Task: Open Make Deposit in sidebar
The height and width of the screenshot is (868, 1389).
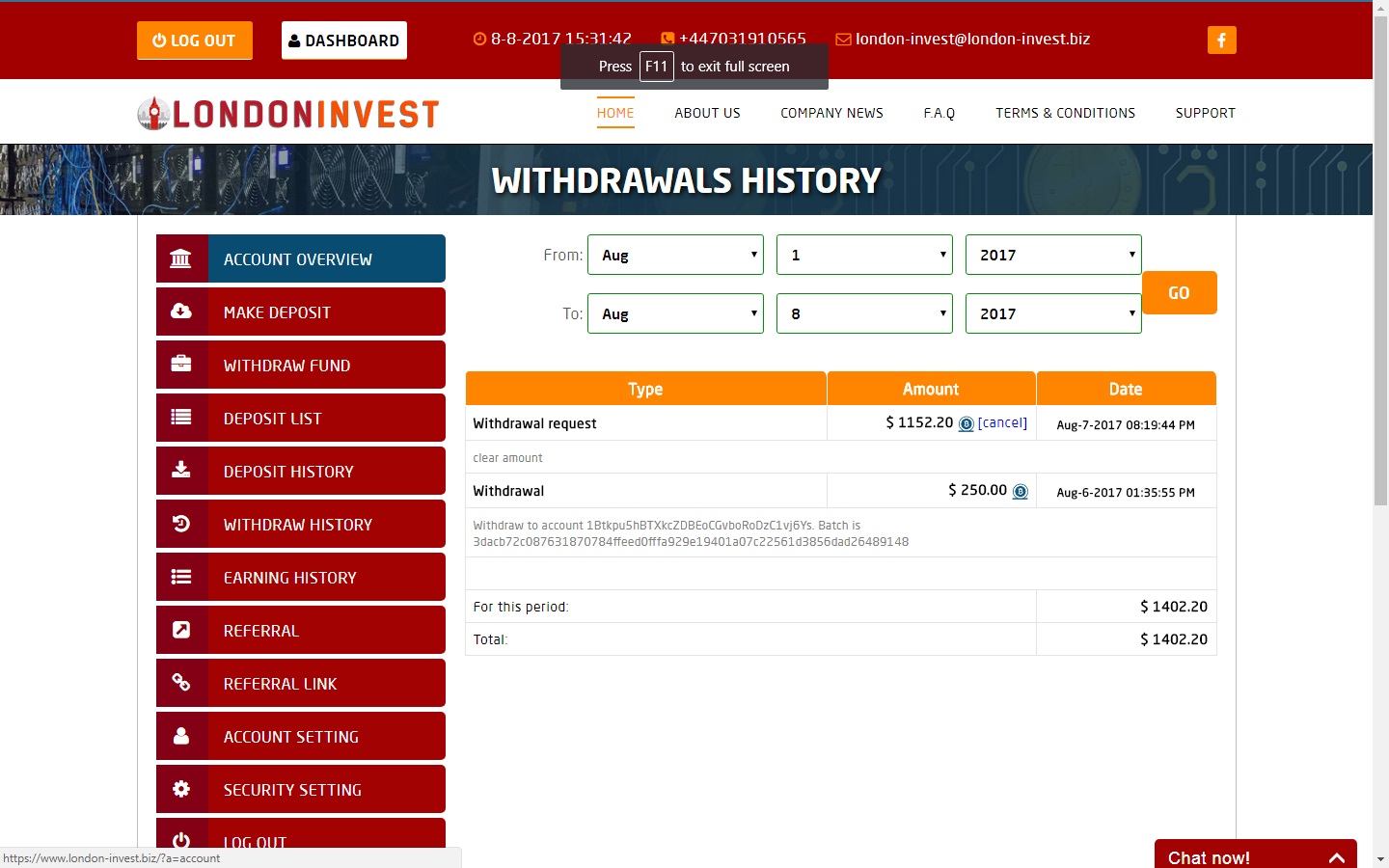Action: click(x=301, y=312)
